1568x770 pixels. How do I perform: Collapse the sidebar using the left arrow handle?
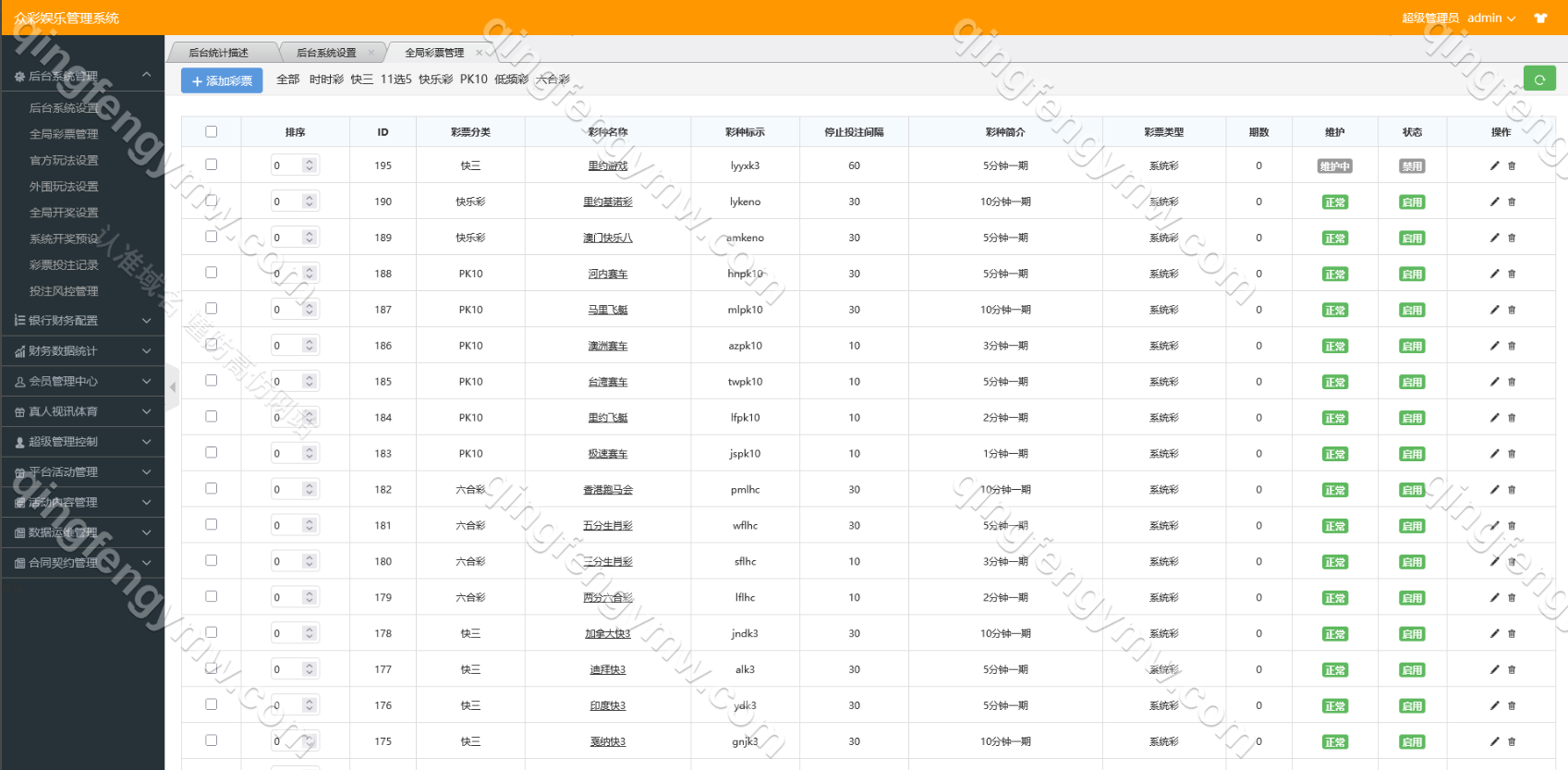(172, 387)
